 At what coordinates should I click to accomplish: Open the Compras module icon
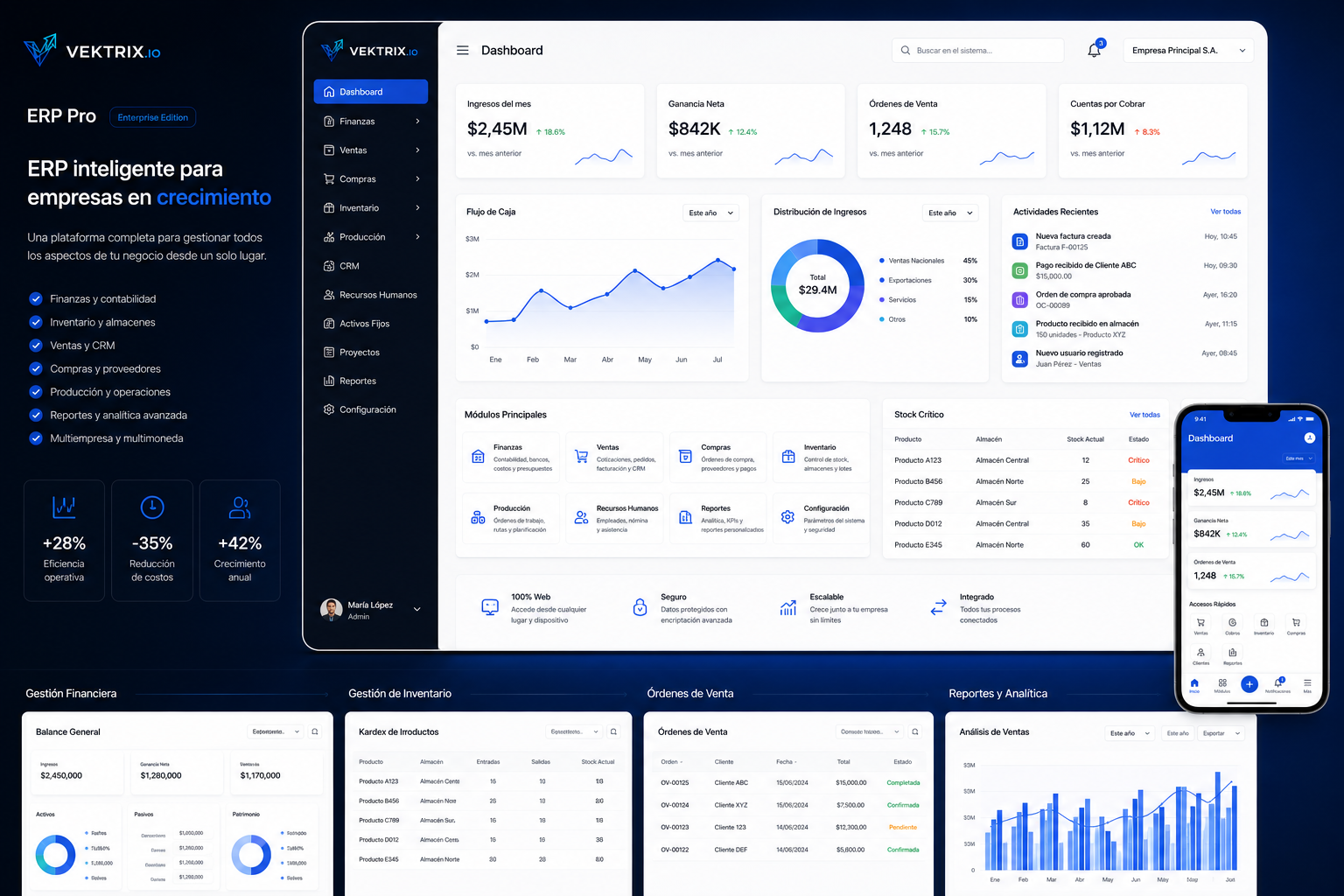[x=685, y=457]
